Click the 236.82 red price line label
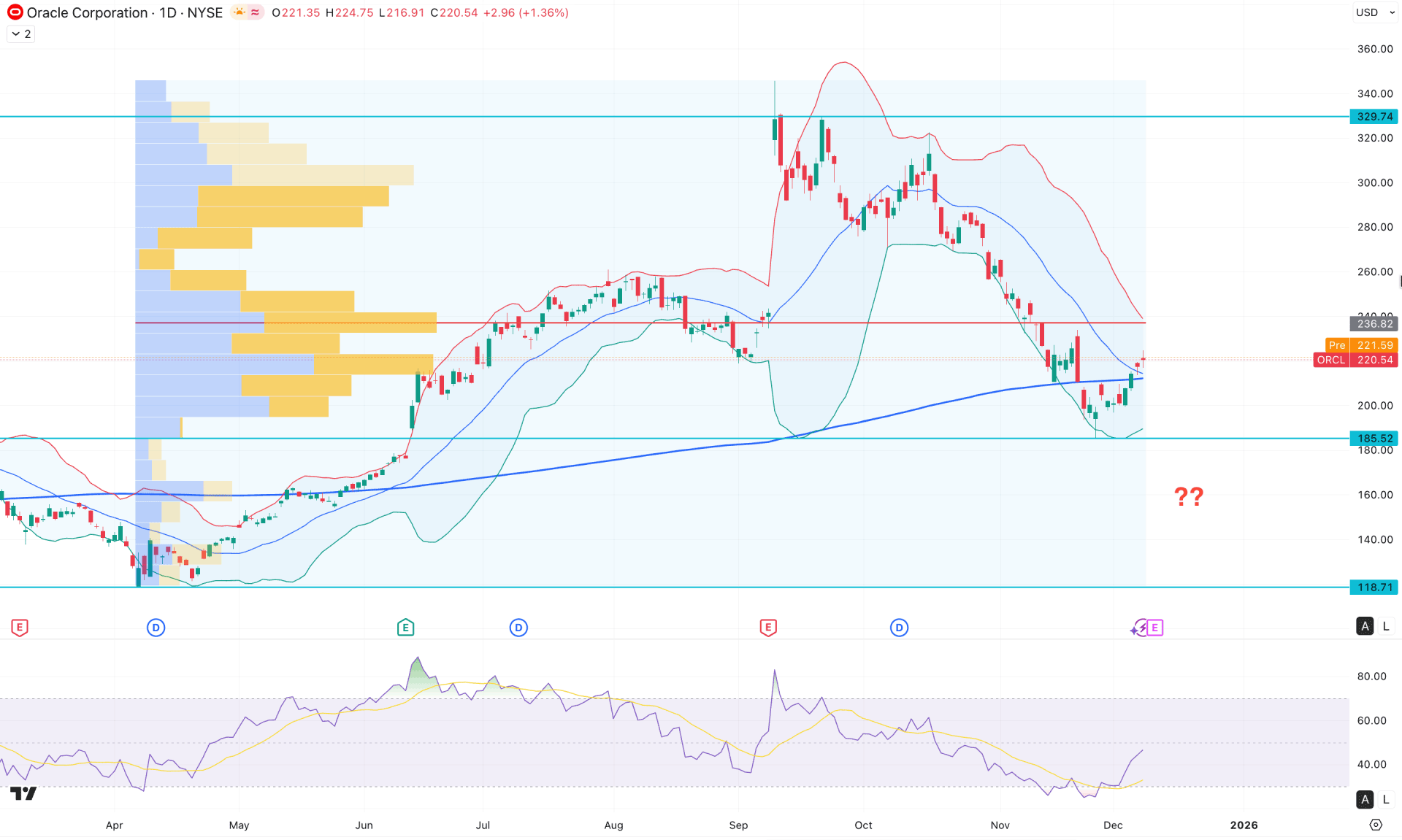Image resolution: width=1402 pixels, height=840 pixels. (x=1374, y=324)
